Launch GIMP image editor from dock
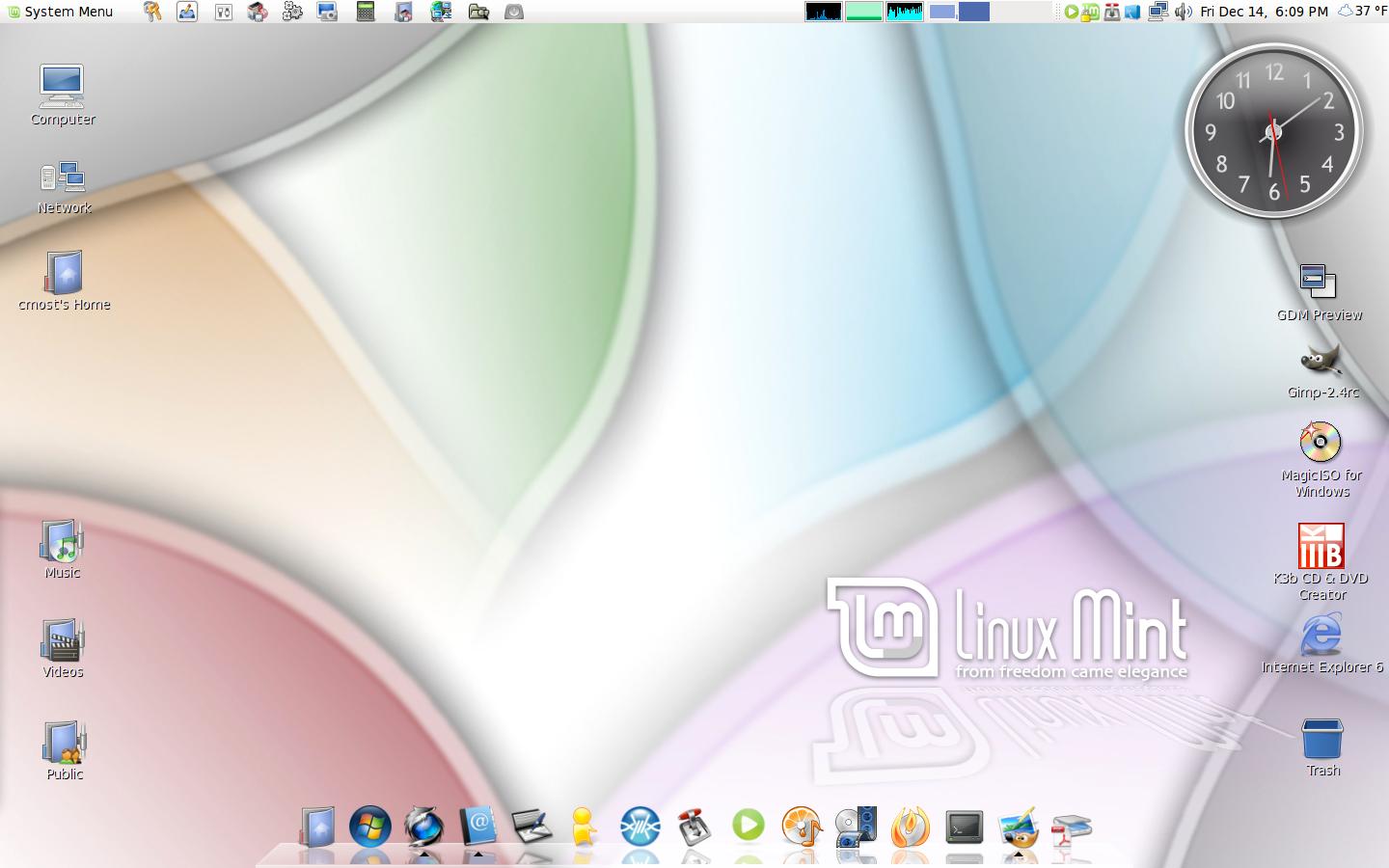Screen dimensions: 1389x868 tap(1018, 827)
